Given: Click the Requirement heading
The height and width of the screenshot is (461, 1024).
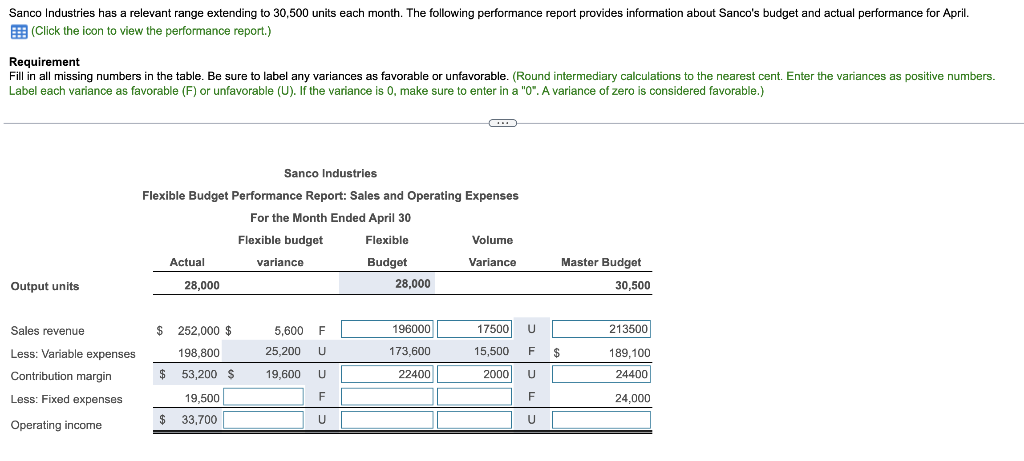Looking at the screenshot, I should click(x=44, y=62).
